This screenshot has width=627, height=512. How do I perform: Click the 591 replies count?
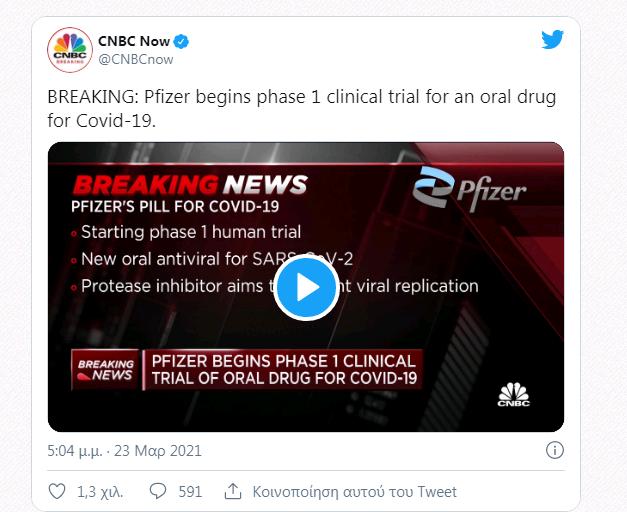[190, 491]
